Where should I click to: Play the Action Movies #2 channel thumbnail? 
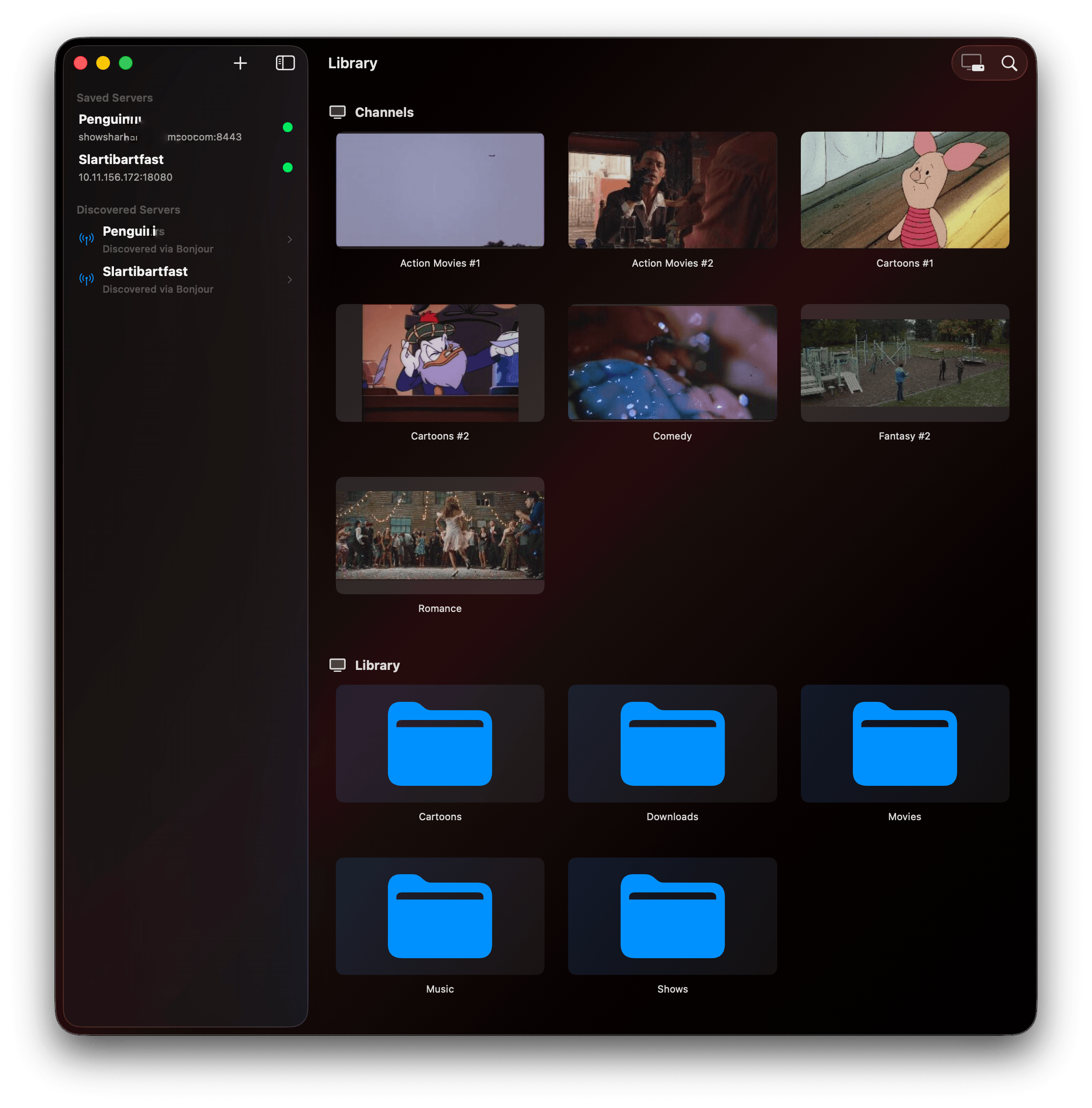(x=672, y=191)
